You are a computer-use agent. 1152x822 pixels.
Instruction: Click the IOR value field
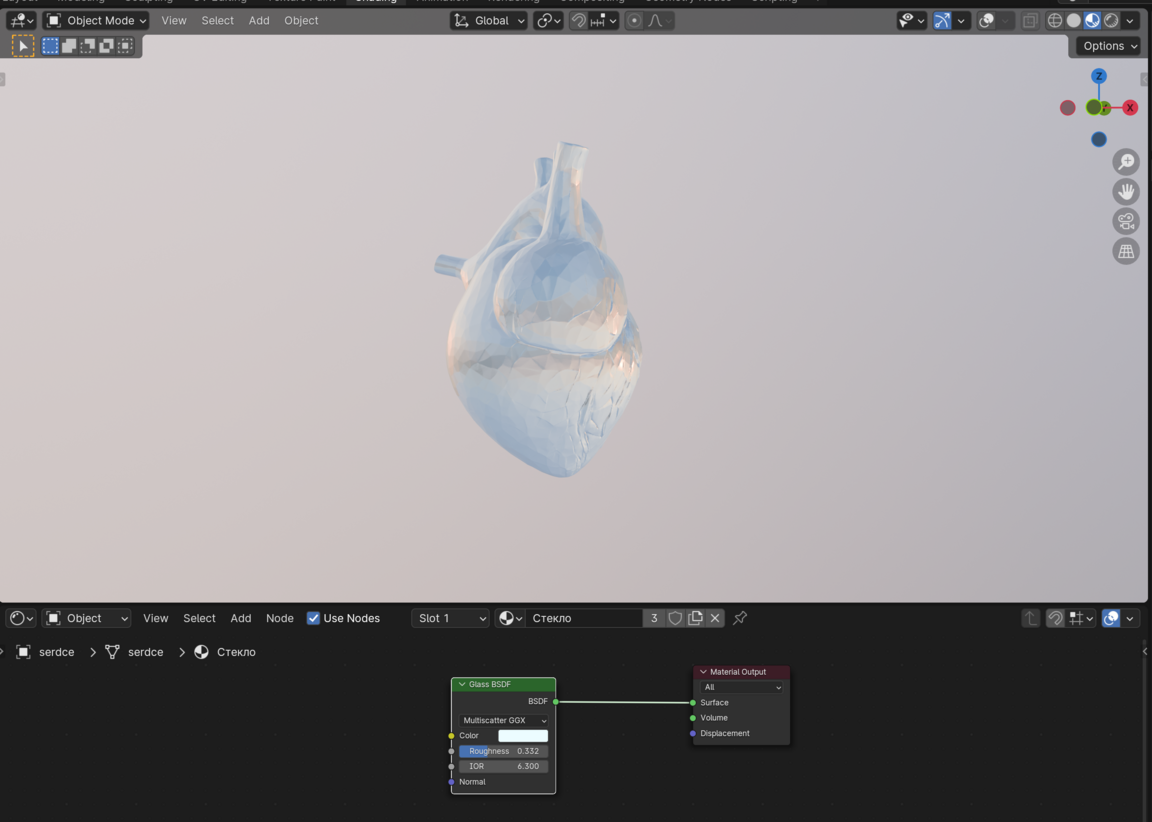[x=504, y=766]
